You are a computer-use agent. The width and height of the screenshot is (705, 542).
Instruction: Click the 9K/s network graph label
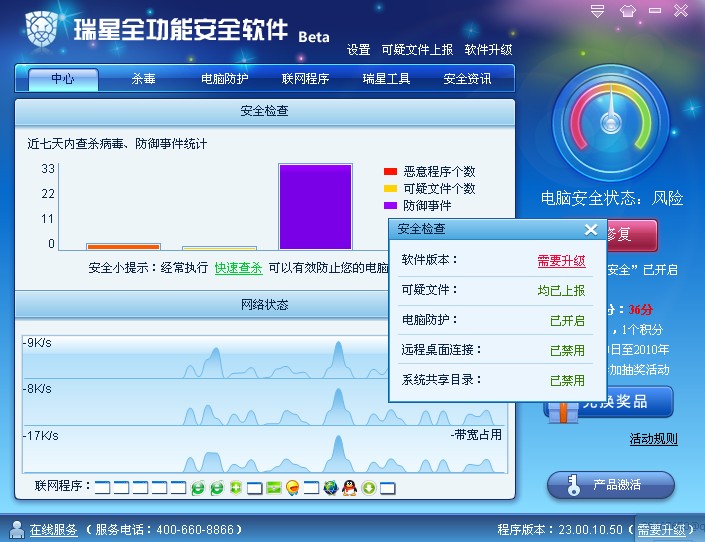[x=39, y=343]
